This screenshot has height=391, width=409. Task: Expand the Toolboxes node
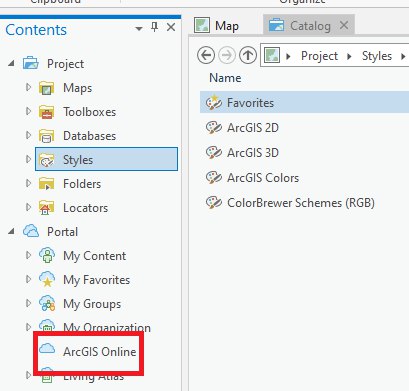click(x=28, y=111)
